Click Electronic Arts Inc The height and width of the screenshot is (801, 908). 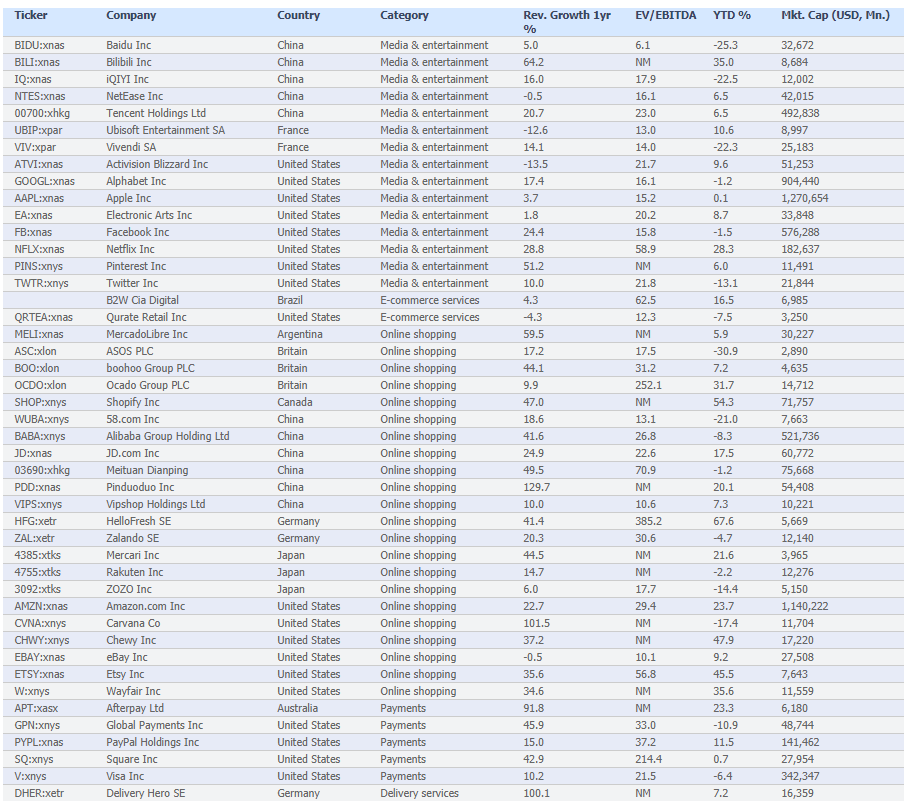click(149, 215)
